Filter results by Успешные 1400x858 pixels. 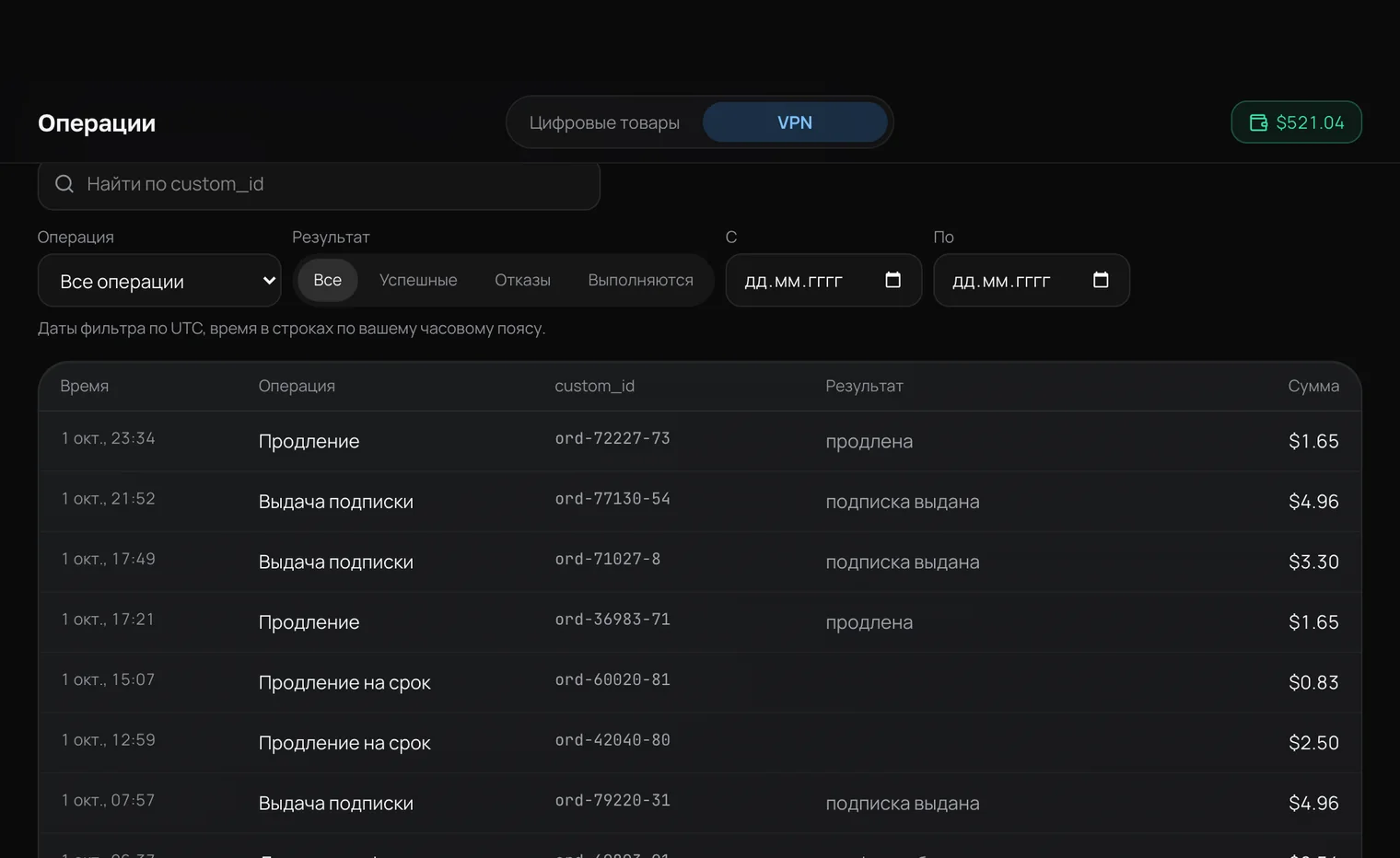(x=418, y=280)
